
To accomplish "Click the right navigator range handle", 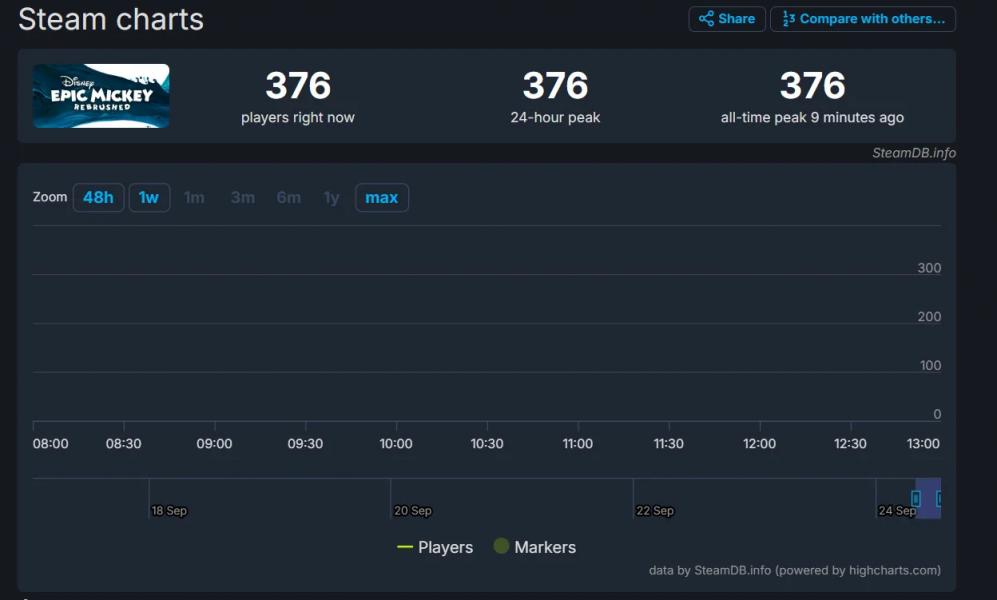I will click(x=939, y=499).
